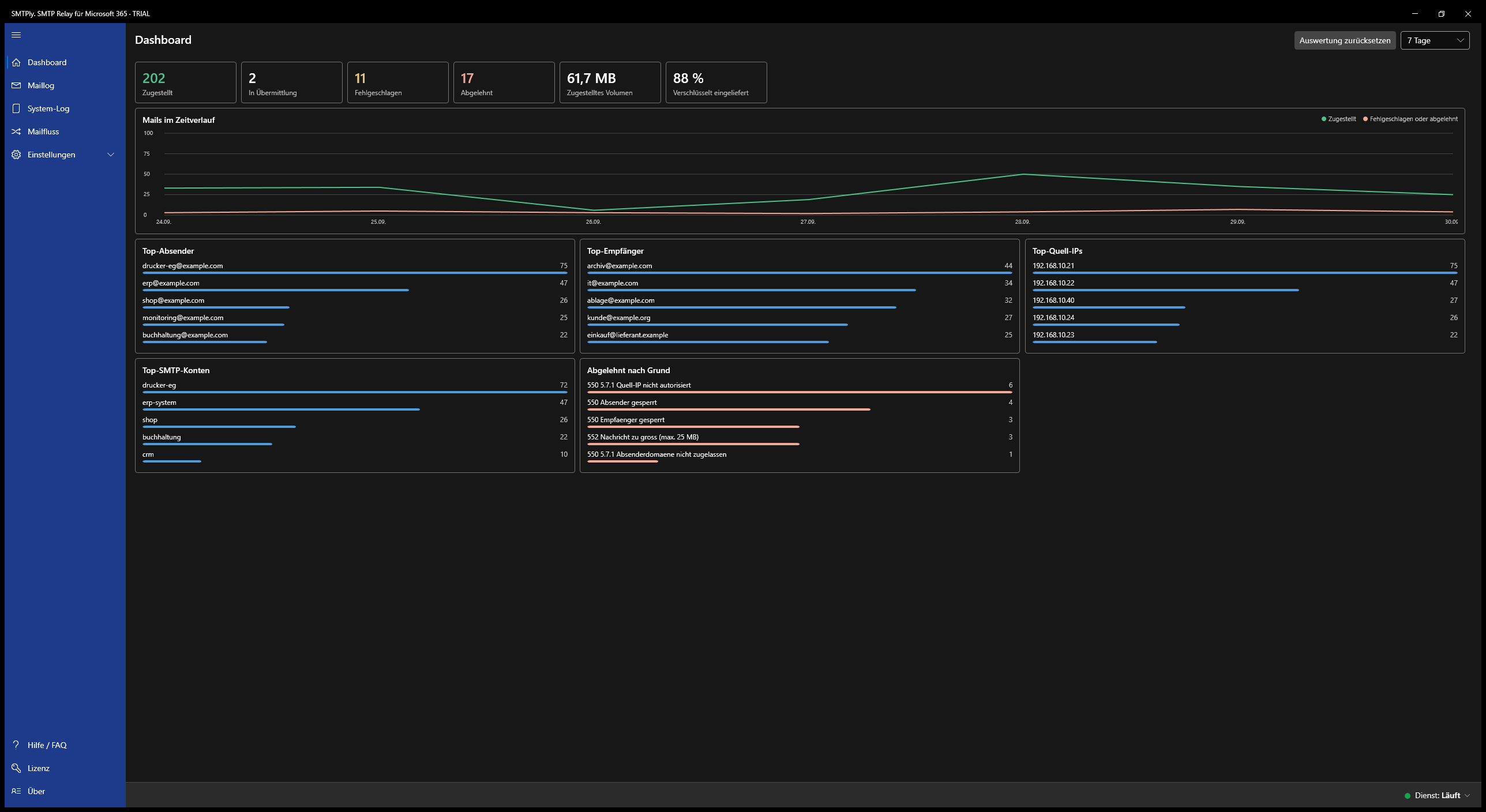Select erp-system in Top-SMTP-Konten

pyautogui.click(x=355, y=405)
